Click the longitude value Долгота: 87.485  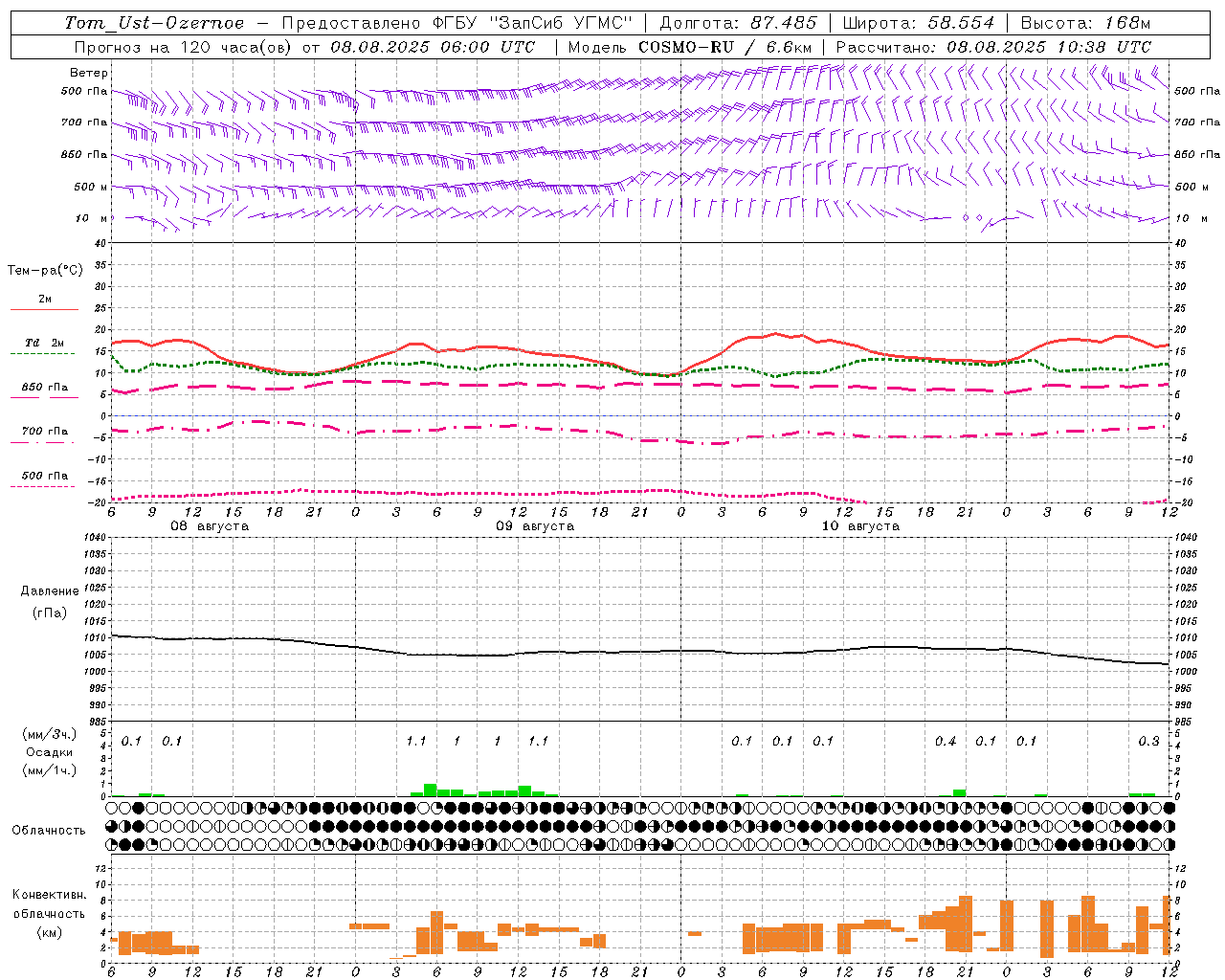739,23
